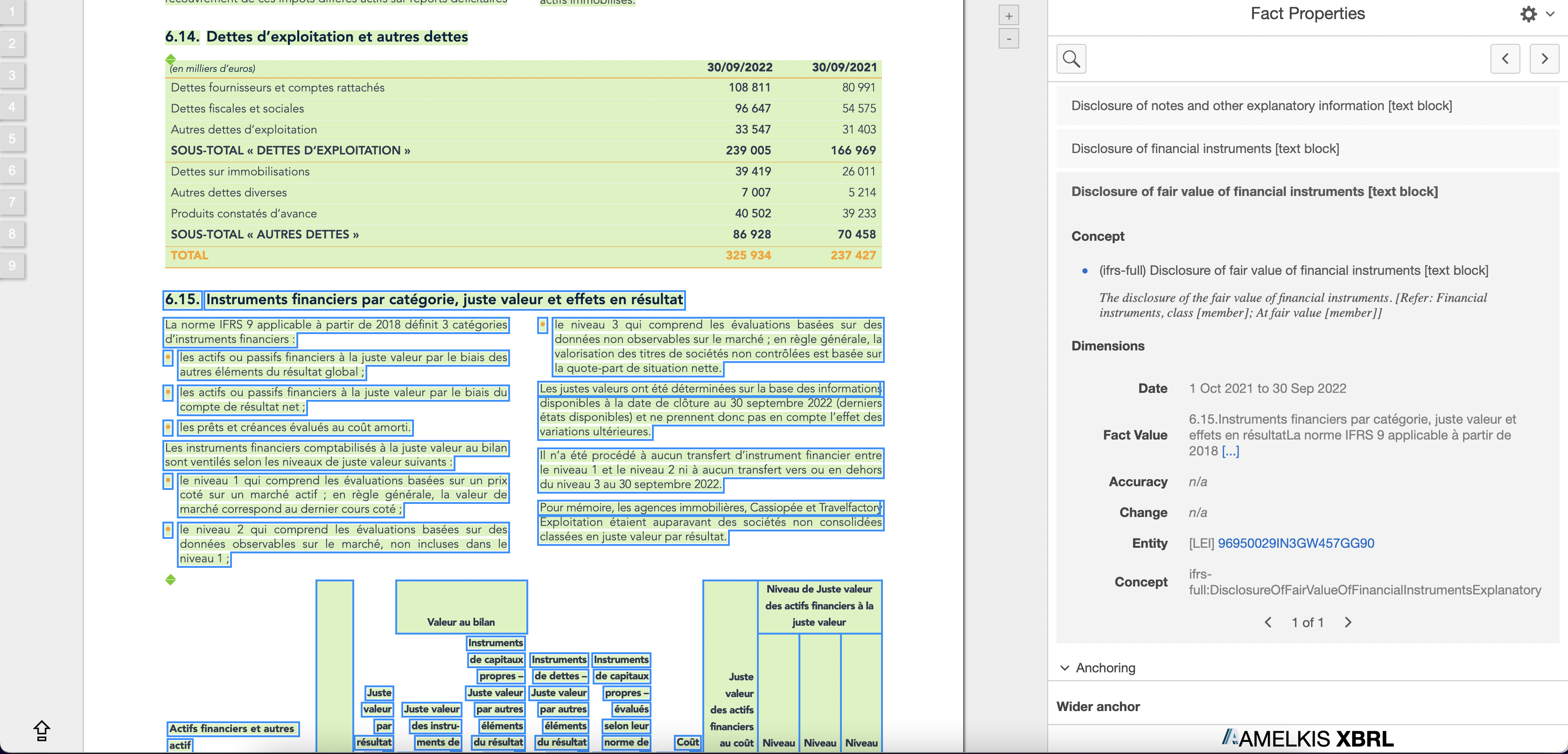Go to previous fact with left arrow button
The height and width of the screenshot is (754, 1568).
click(1505, 59)
